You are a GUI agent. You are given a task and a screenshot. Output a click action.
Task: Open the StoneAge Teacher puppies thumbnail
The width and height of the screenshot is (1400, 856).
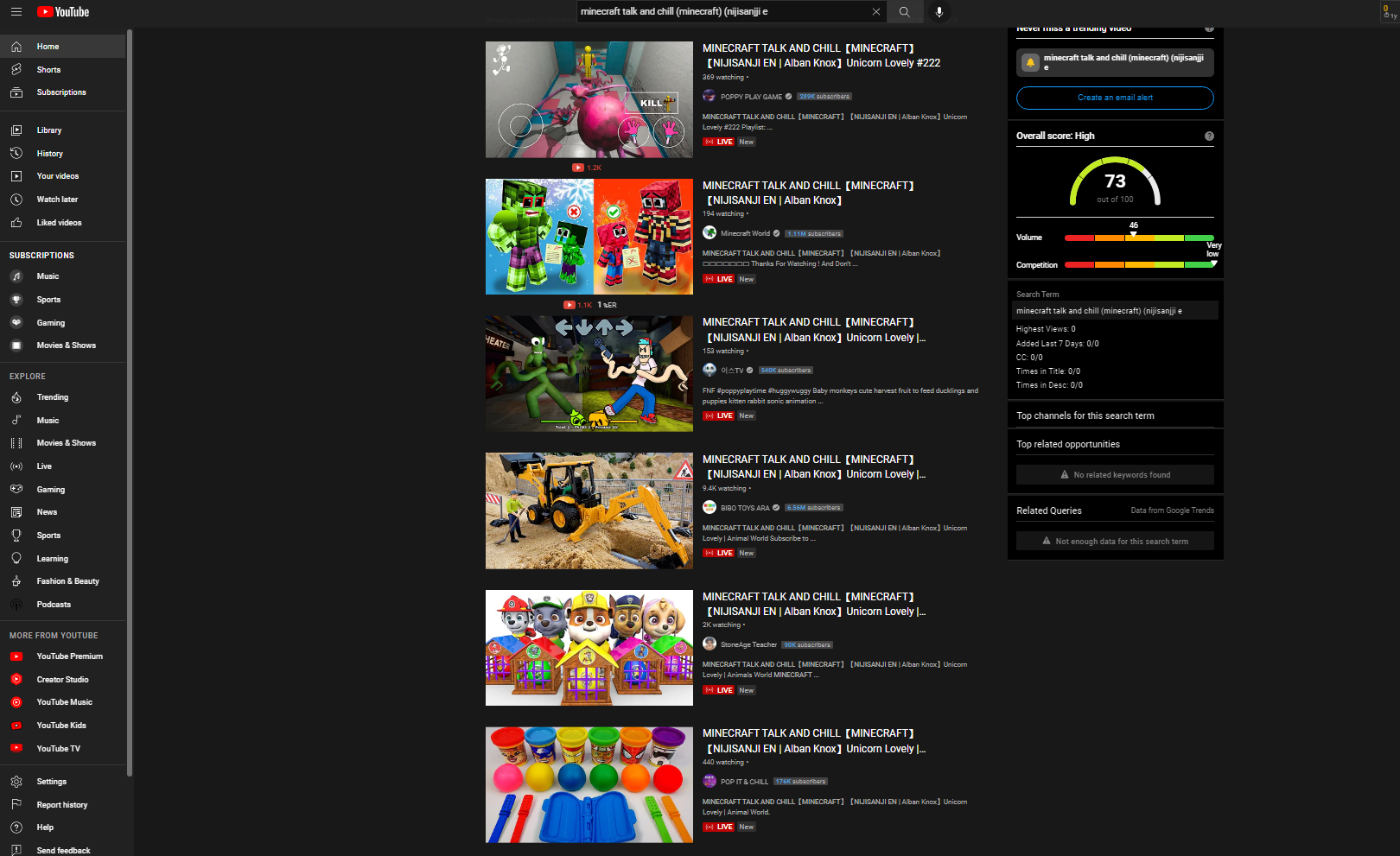[589, 648]
